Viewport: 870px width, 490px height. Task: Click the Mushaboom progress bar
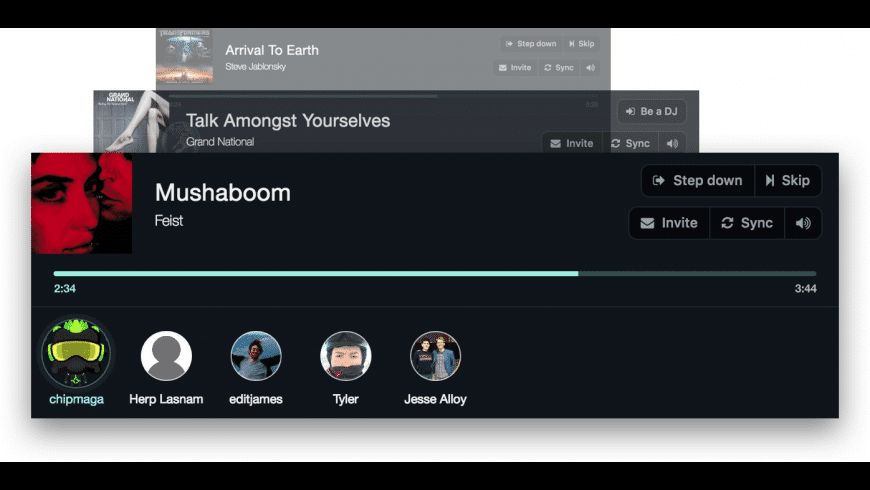(434, 274)
